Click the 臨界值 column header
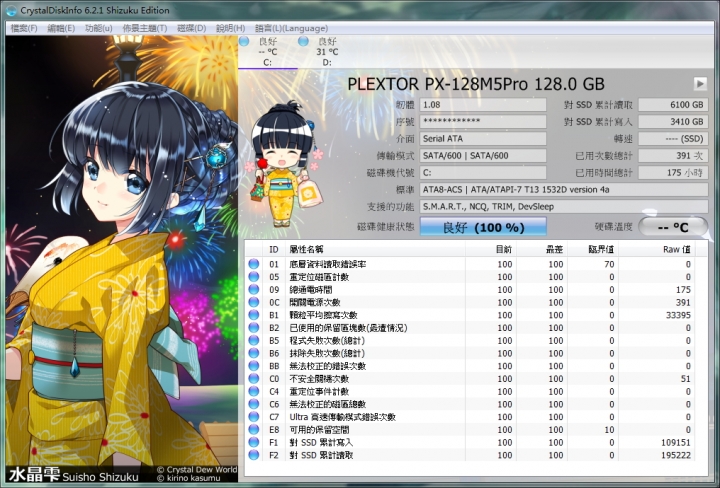Screen dimensions: 720x488 (593, 249)
